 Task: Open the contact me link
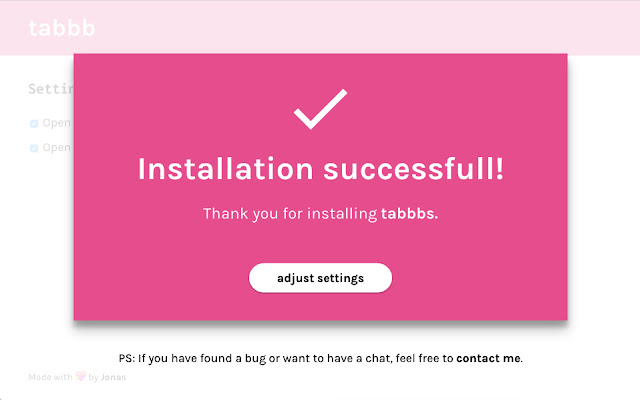coord(488,358)
